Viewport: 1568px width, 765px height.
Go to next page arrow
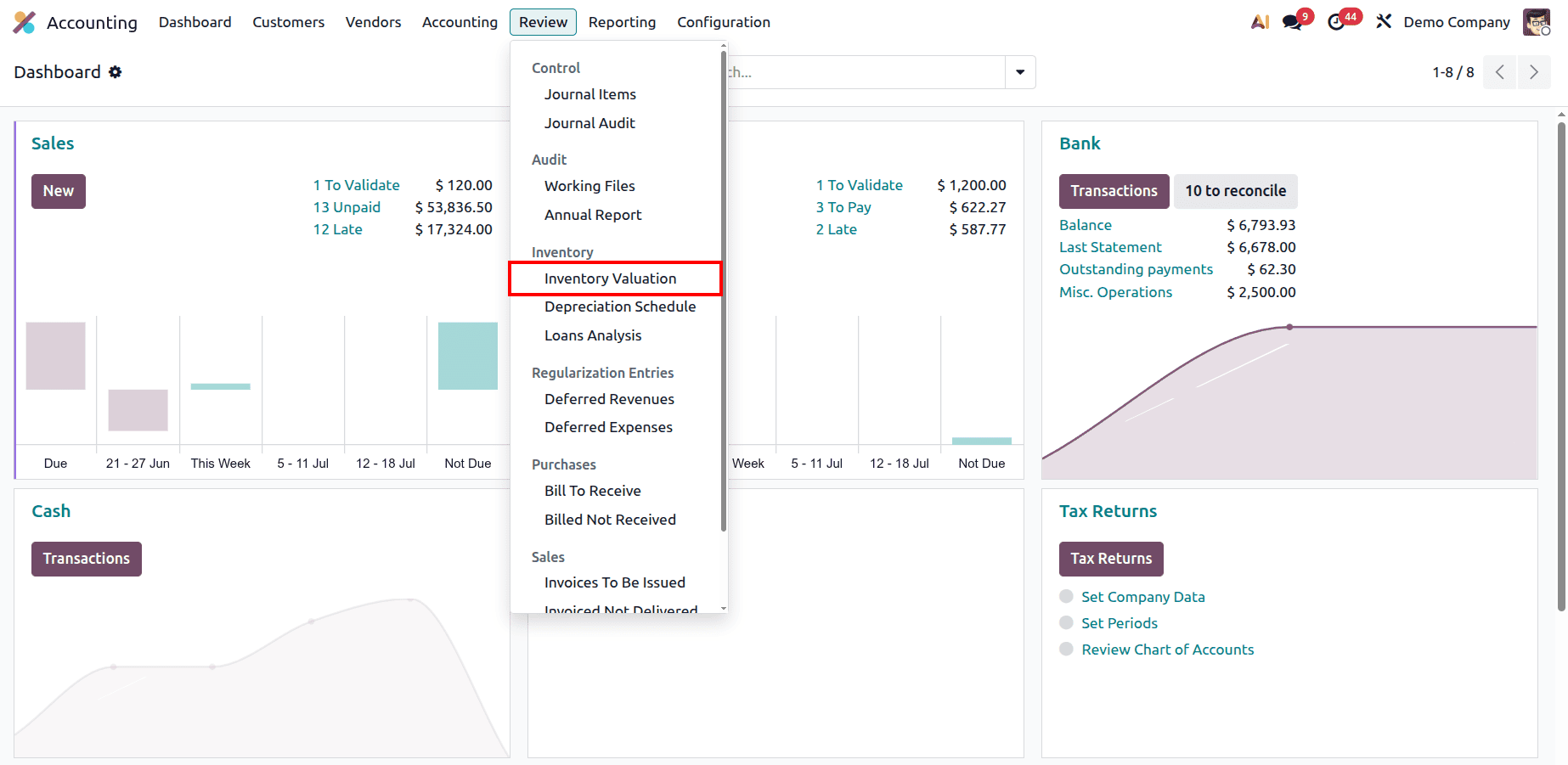tap(1534, 72)
